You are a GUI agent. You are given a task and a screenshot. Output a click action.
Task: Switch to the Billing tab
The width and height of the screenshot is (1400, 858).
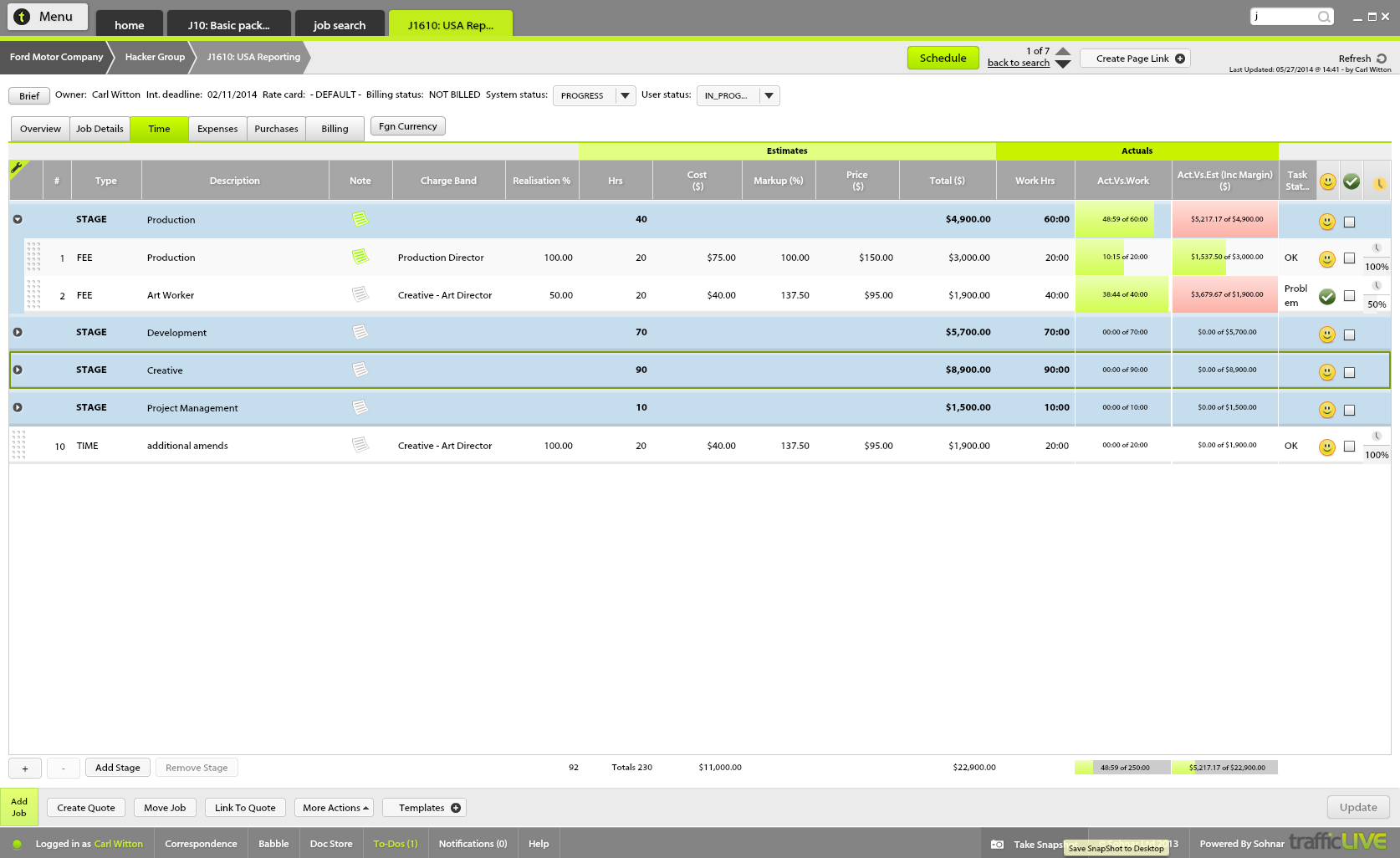335,129
